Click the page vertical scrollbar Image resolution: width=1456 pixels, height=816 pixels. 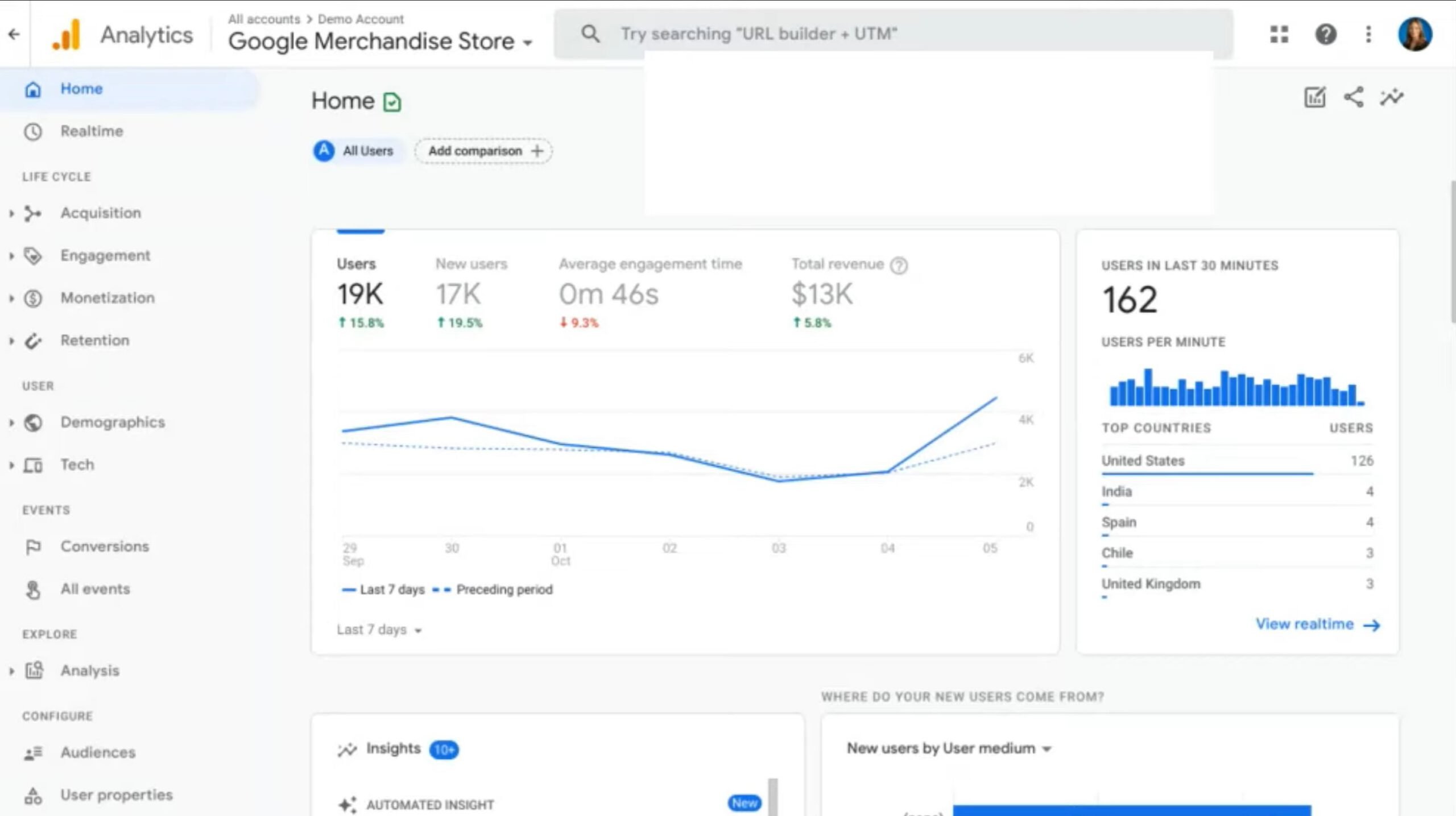coord(1452,252)
